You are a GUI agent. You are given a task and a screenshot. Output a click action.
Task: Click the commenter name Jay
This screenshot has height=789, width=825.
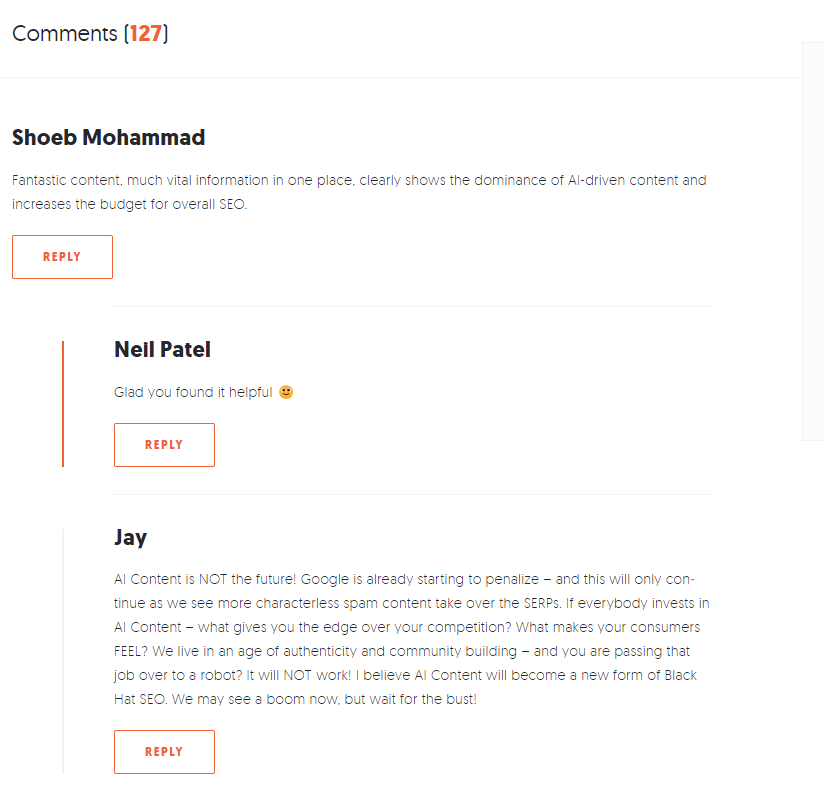tap(130, 537)
